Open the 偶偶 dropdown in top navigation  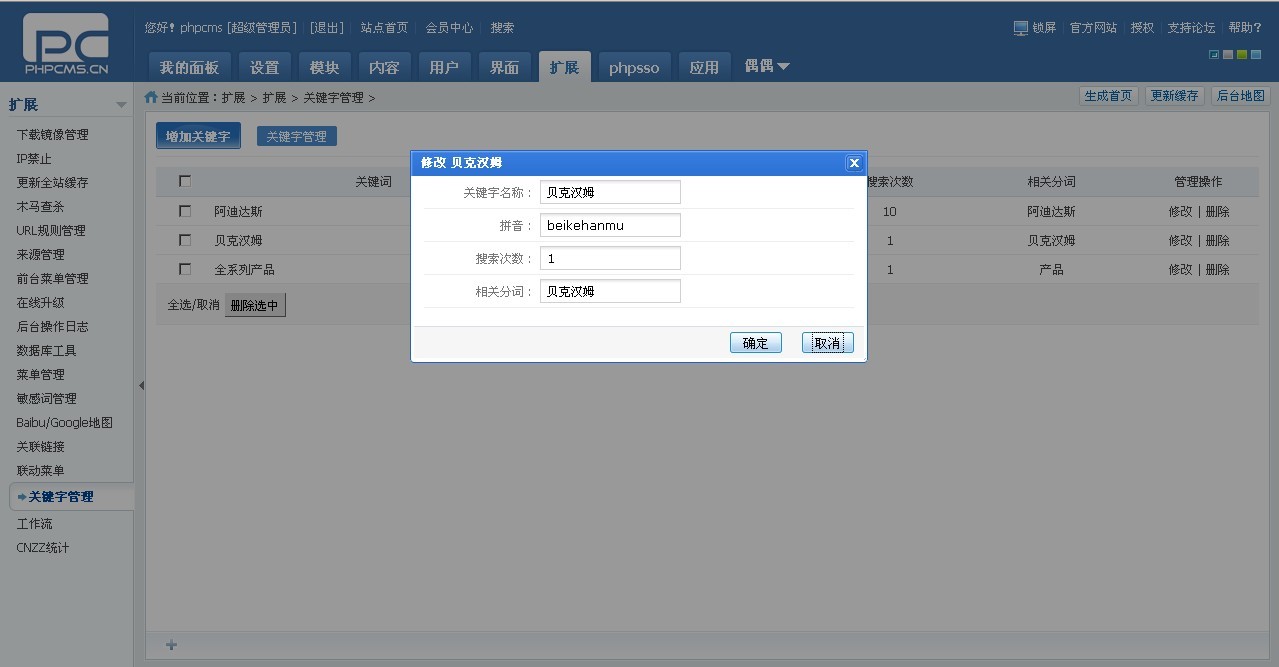pos(767,66)
